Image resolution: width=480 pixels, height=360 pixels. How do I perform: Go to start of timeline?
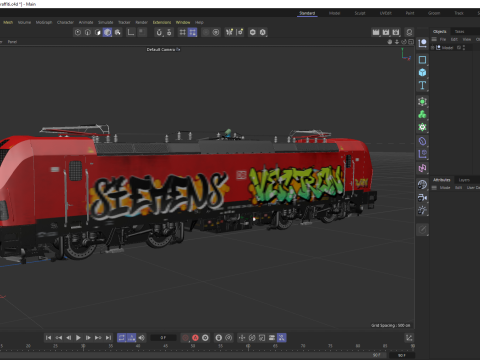pyautogui.click(x=49, y=338)
